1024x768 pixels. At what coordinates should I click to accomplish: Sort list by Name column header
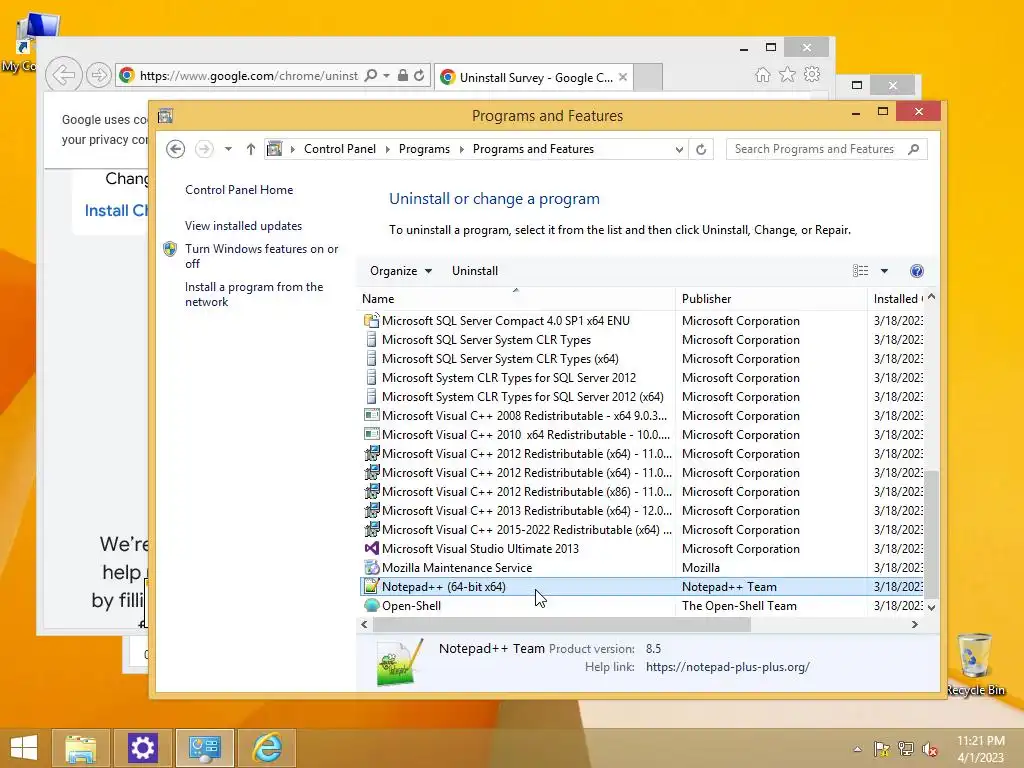coord(516,298)
